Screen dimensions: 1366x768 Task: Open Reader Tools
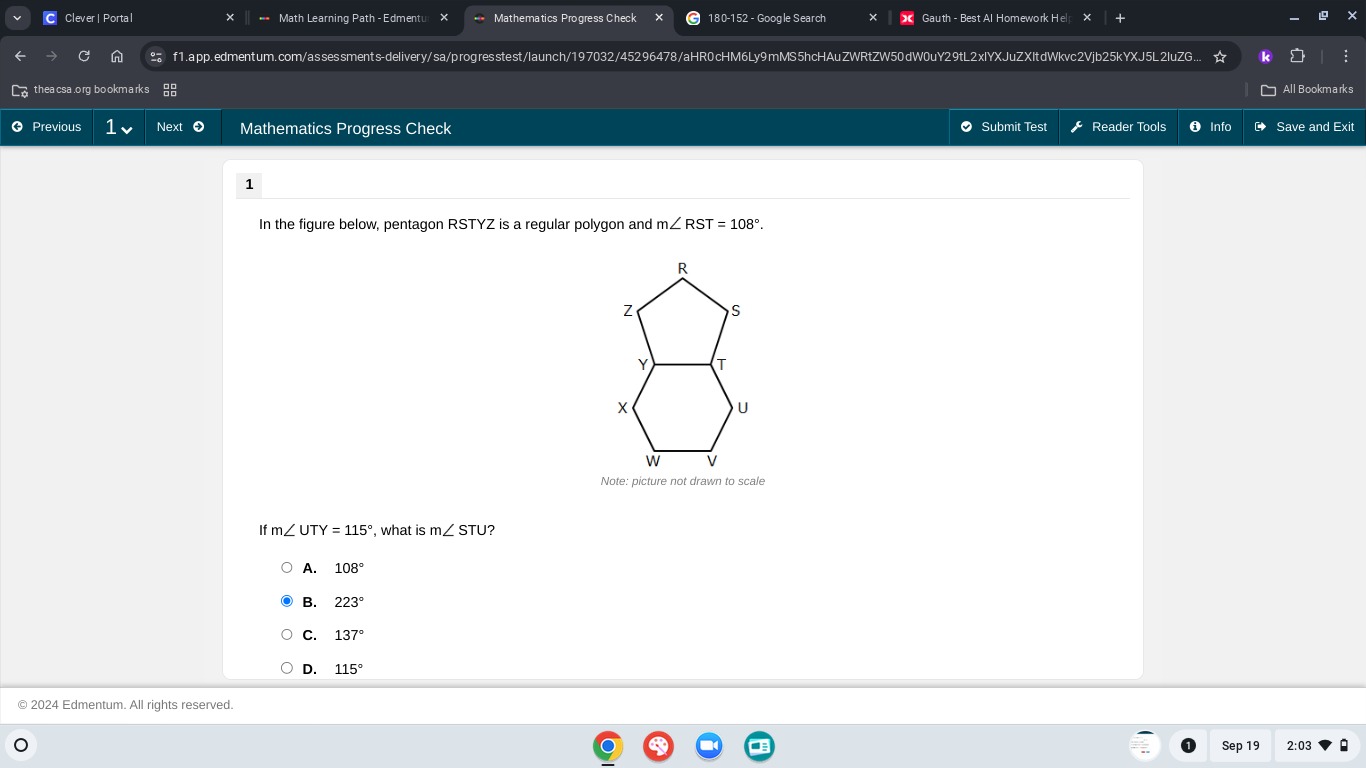1118,127
